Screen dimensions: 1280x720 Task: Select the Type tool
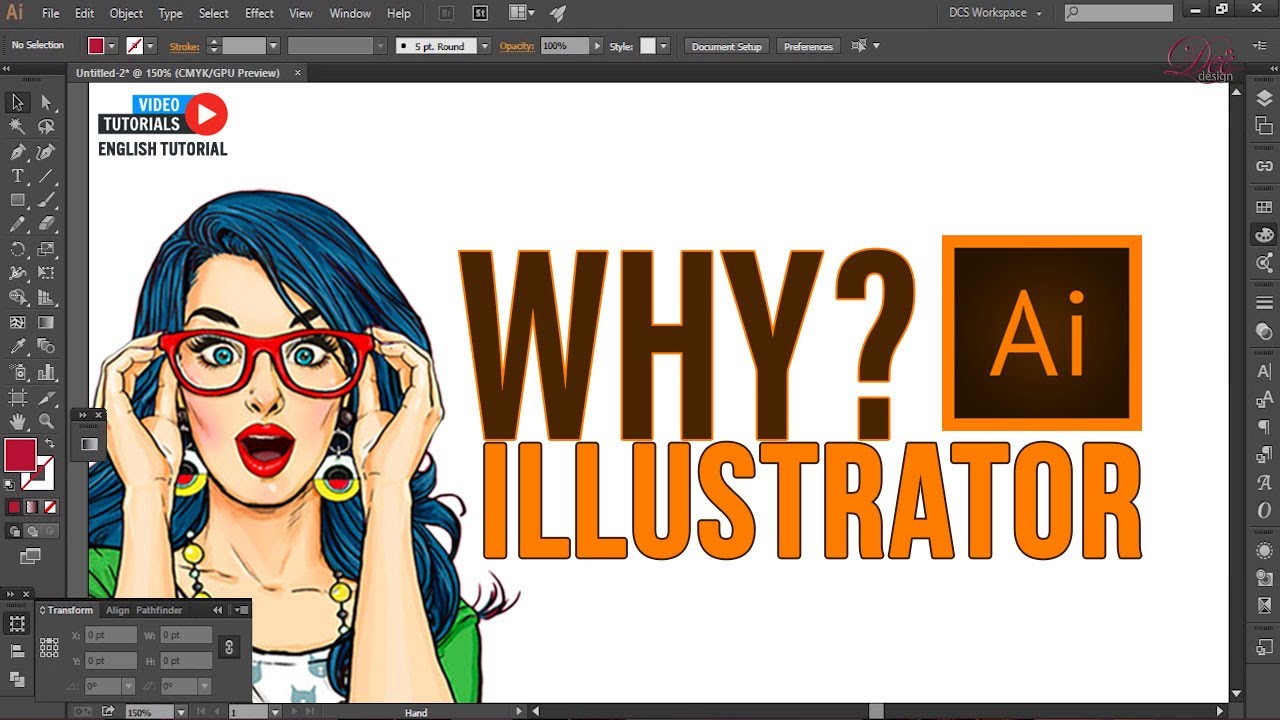point(17,176)
